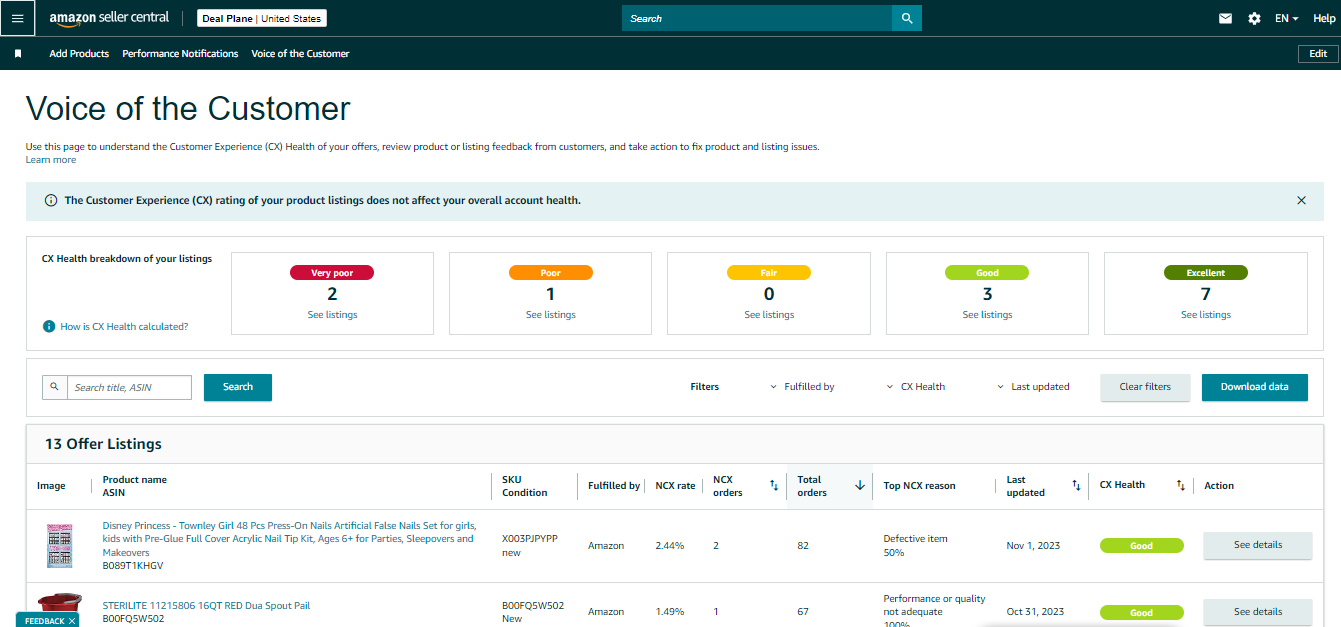The height and width of the screenshot is (627, 1341).
Task: Focus the top header search field
Action: [757, 18]
